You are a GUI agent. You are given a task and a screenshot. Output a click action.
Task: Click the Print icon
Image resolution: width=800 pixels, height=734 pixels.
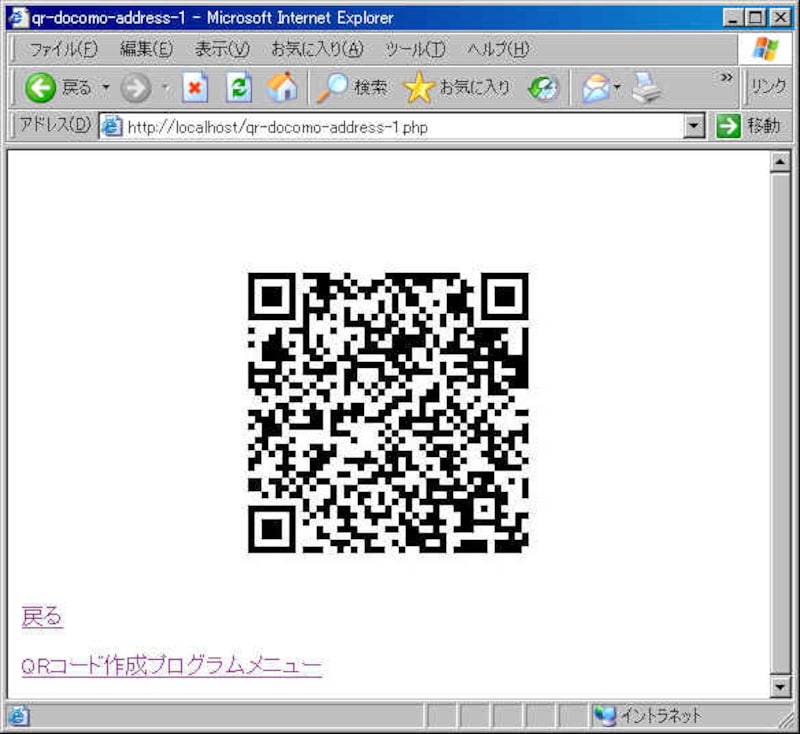[x=646, y=87]
